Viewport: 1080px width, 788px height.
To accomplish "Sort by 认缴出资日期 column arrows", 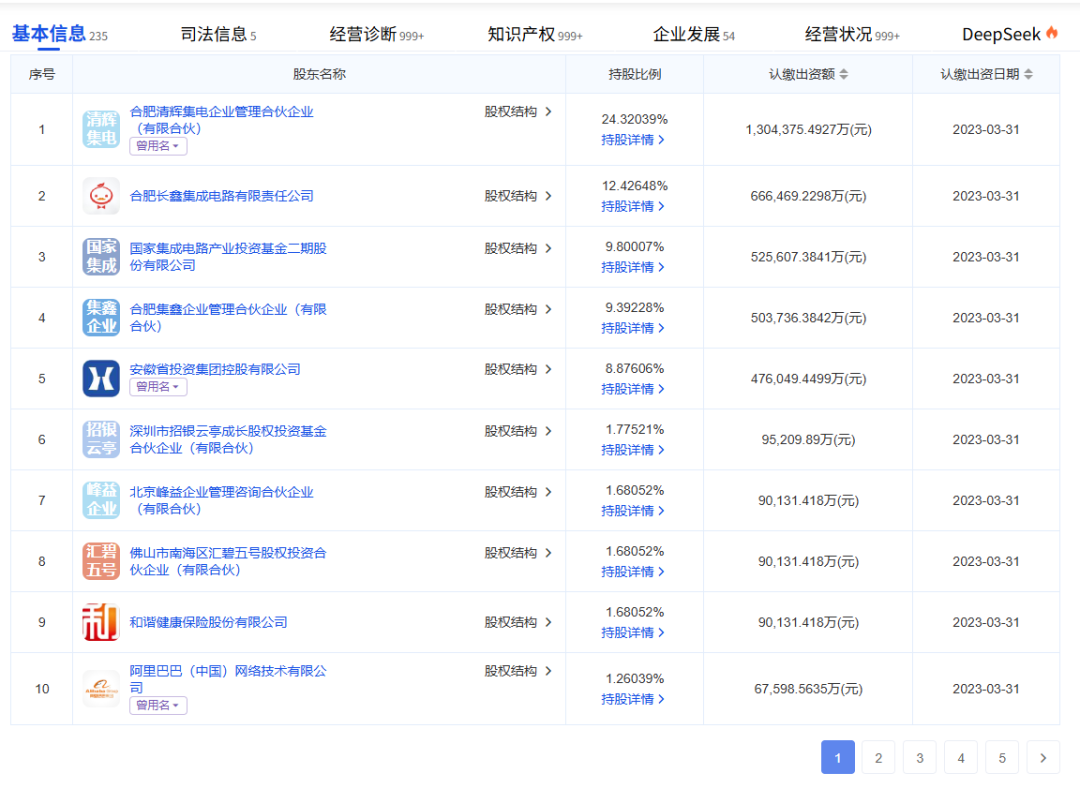I will pos(1028,74).
